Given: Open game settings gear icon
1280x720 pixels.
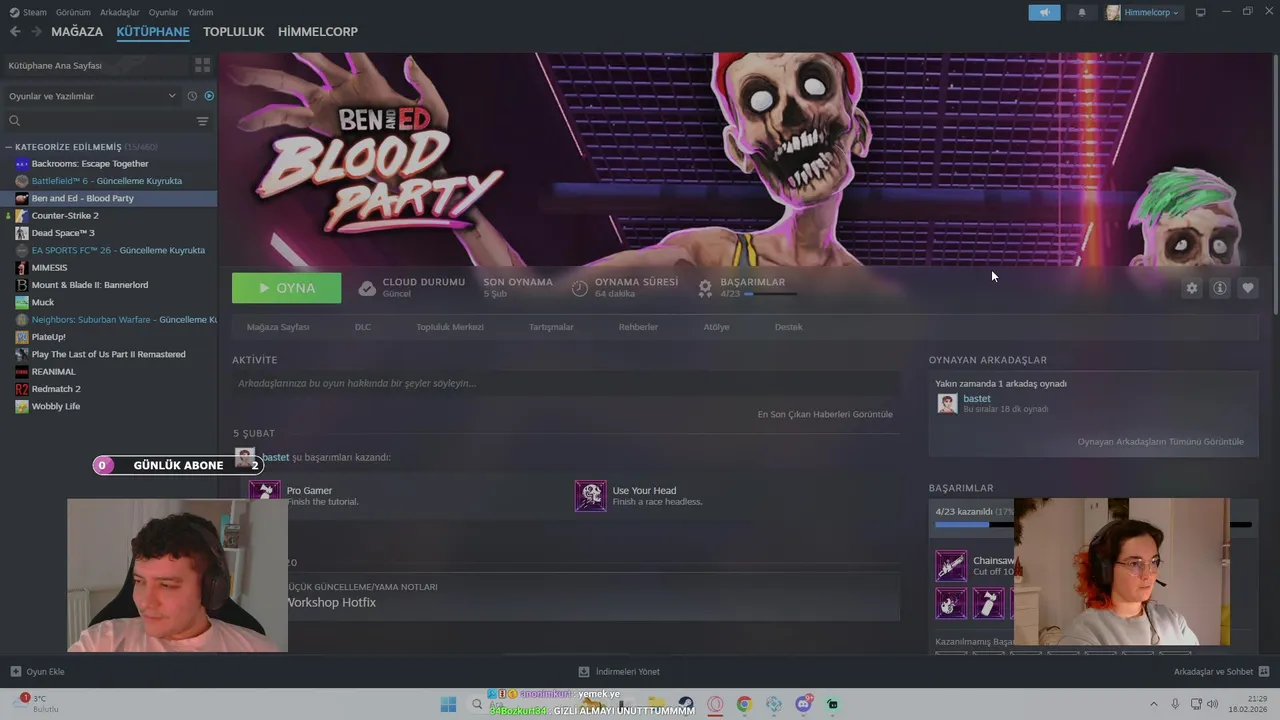Looking at the screenshot, I should click(x=1191, y=288).
